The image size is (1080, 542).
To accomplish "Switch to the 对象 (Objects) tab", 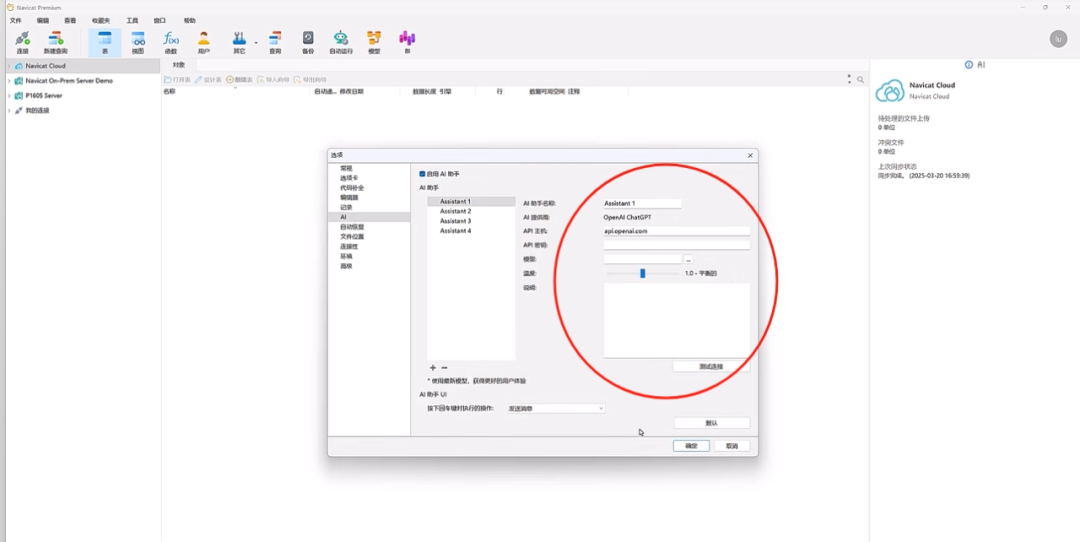I will click(x=178, y=65).
